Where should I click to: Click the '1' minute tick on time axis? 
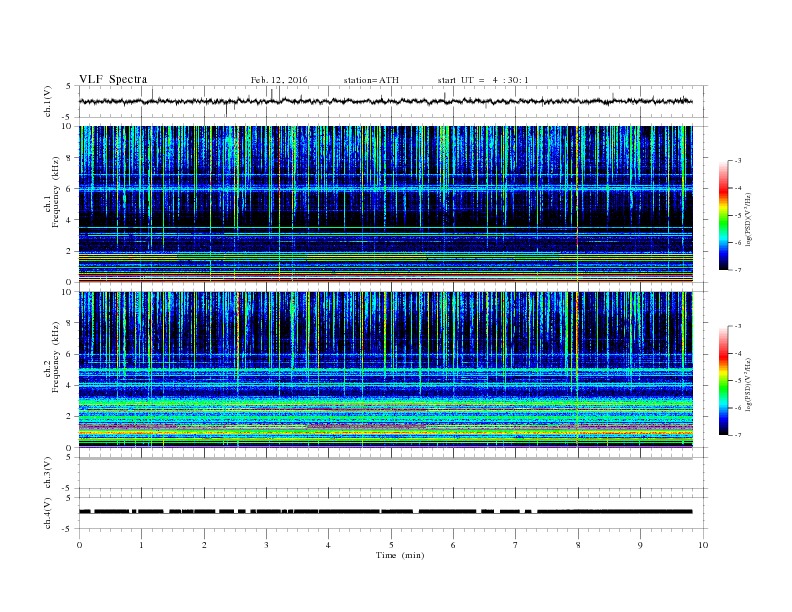coord(141,545)
